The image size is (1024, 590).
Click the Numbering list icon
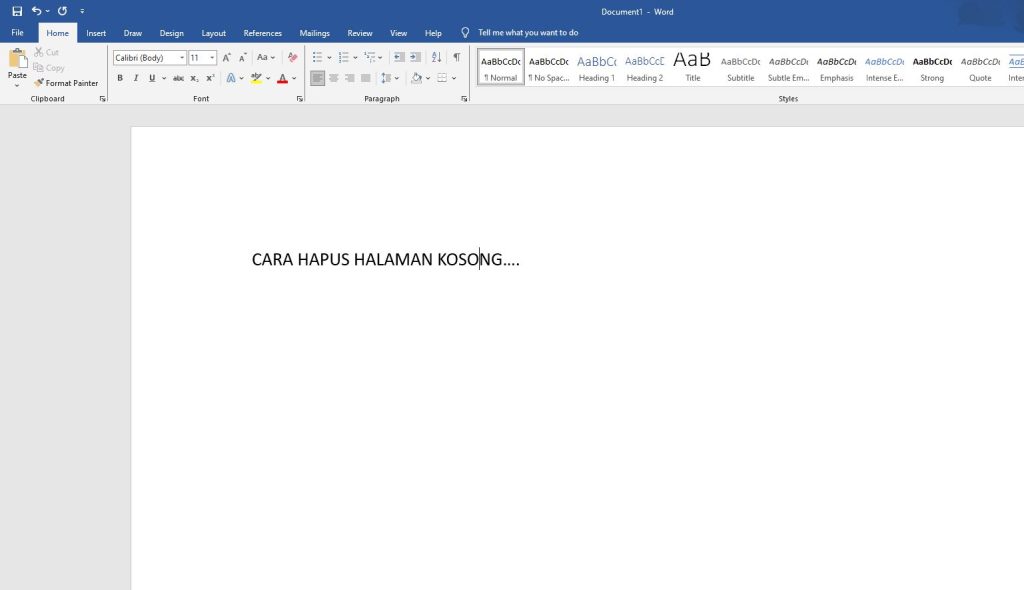click(x=344, y=57)
